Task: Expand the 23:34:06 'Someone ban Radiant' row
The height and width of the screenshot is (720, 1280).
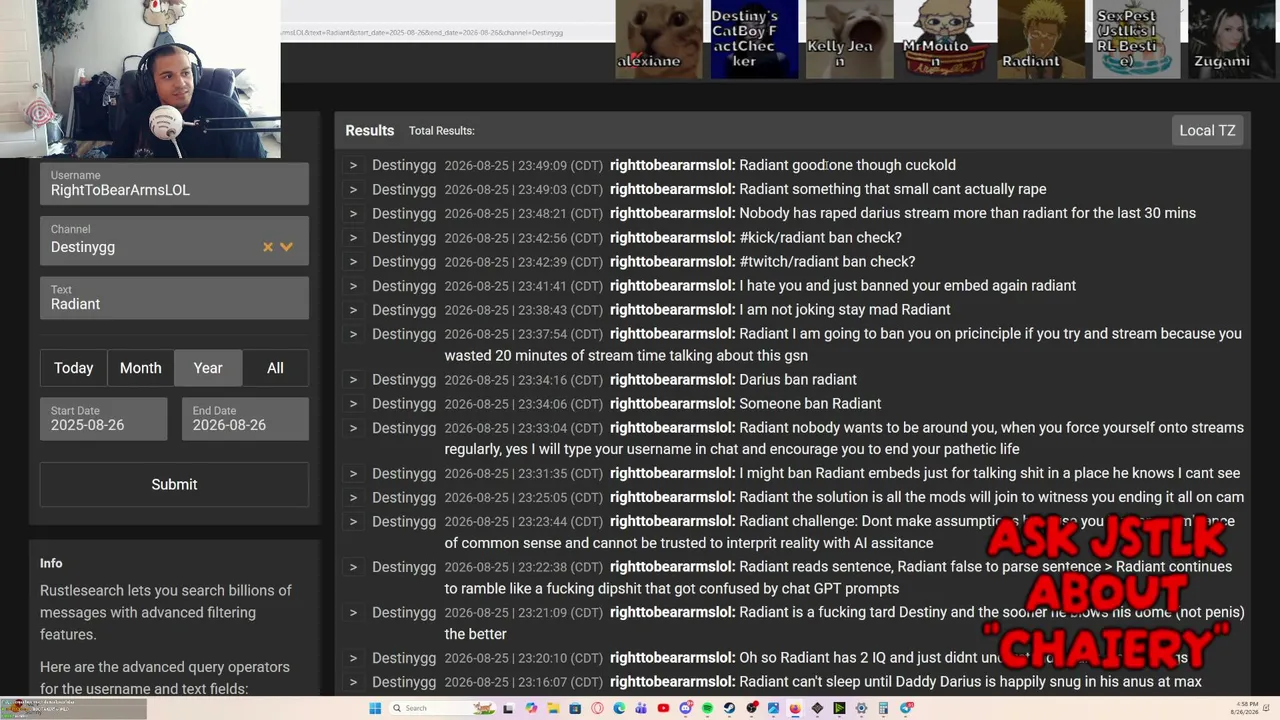Action: click(353, 403)
